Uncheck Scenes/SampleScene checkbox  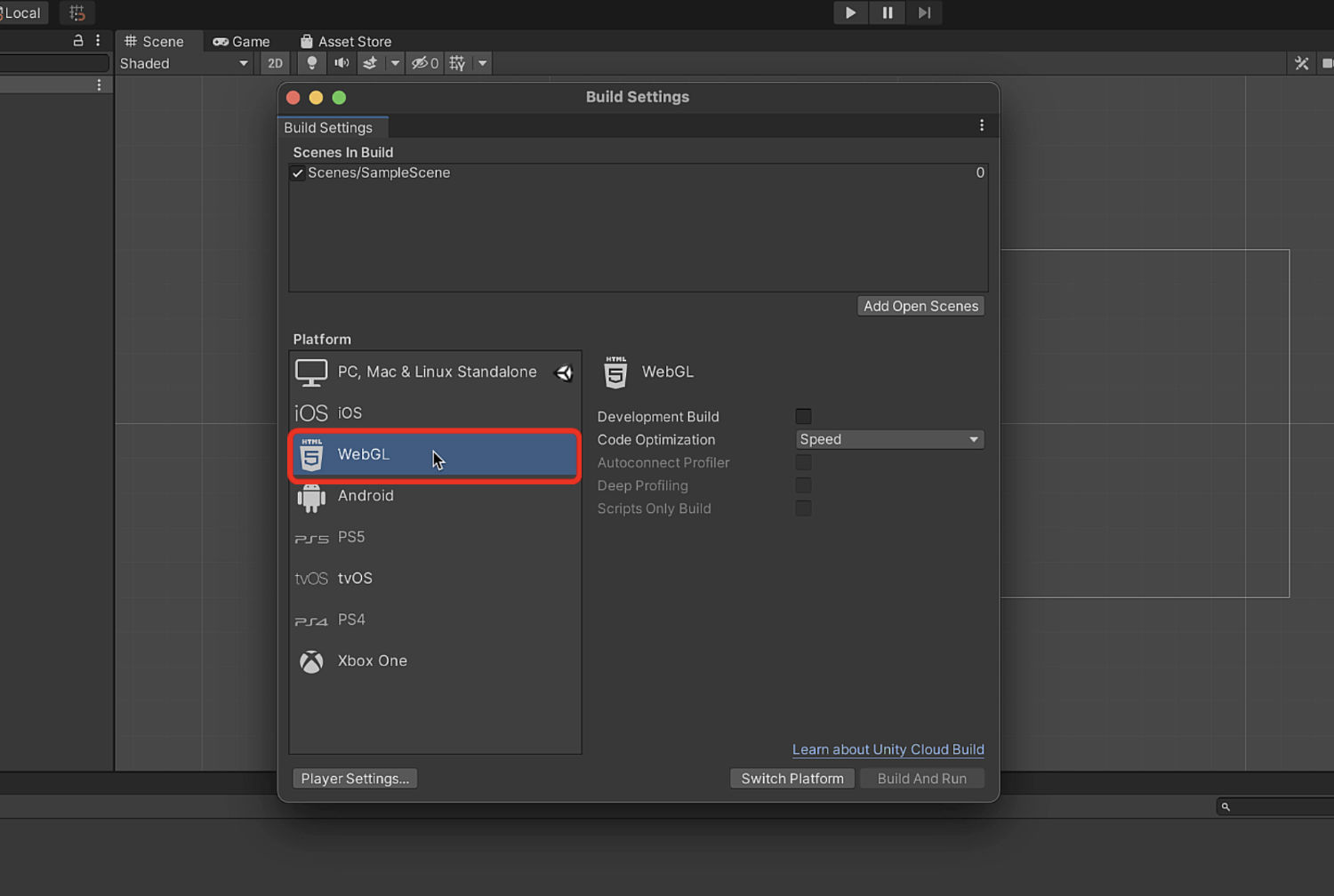click(298, 173)
